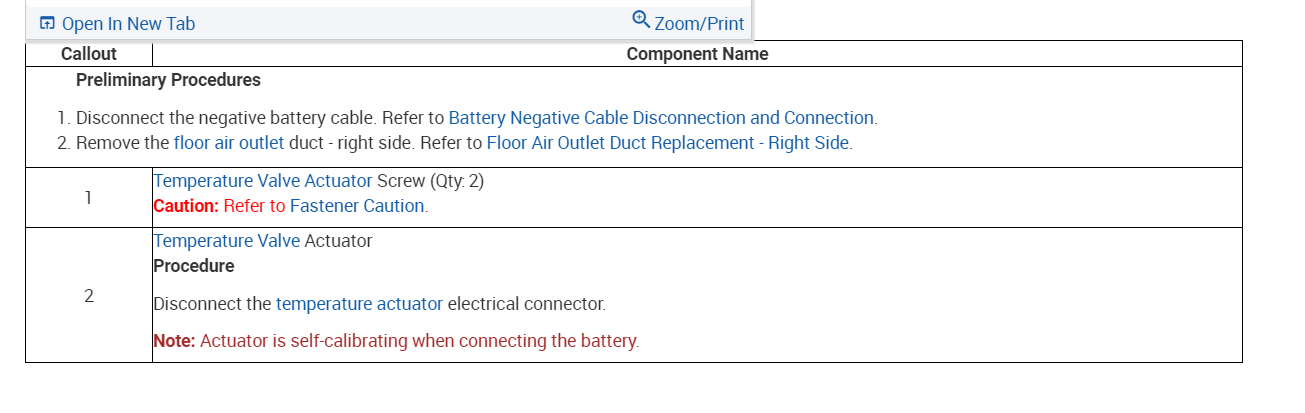This screenshot has width=1305, height=413.
Task: Click the Screw (Qty: 2) text
Action: (x=430, y=181)
